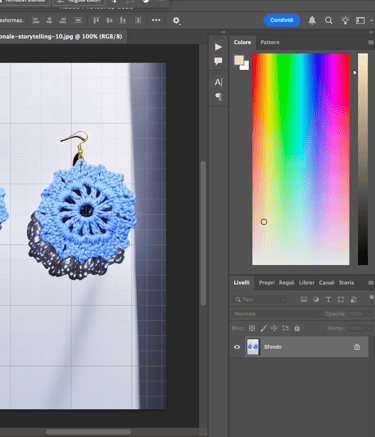Click the workspace layout icon
Screen dimensions: 375x437
click(x=360, y=20)
